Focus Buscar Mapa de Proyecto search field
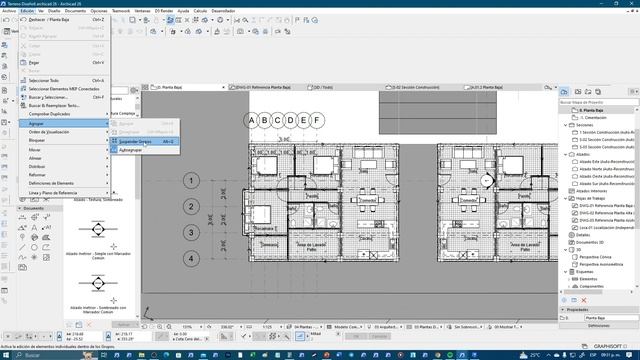This screenshot has height=360, width=640. click(598, 102)
